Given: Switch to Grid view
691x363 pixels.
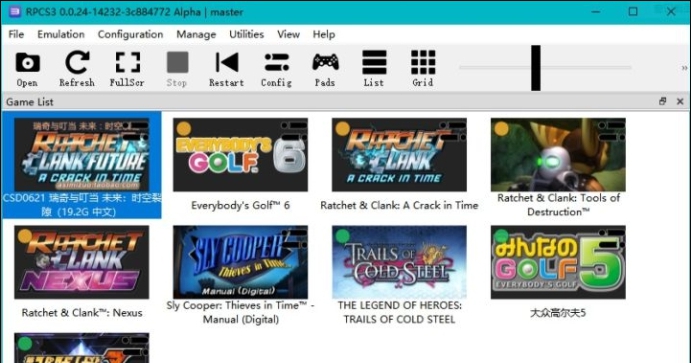Looking at the screenshot, I should pyautogui.click(x=423, y=69).
